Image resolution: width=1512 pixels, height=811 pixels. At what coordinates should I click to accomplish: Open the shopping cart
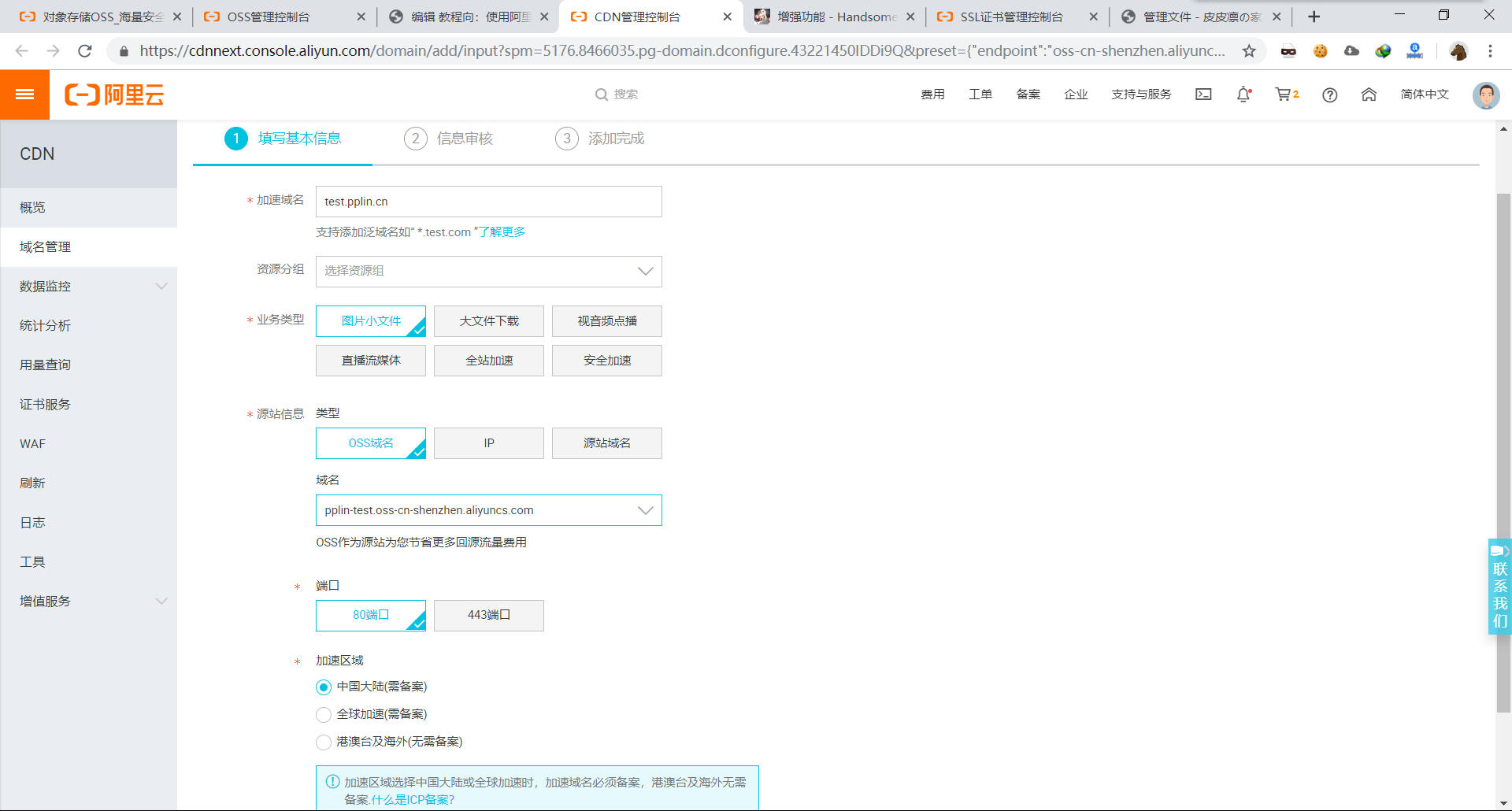[x=1285, y=94]
